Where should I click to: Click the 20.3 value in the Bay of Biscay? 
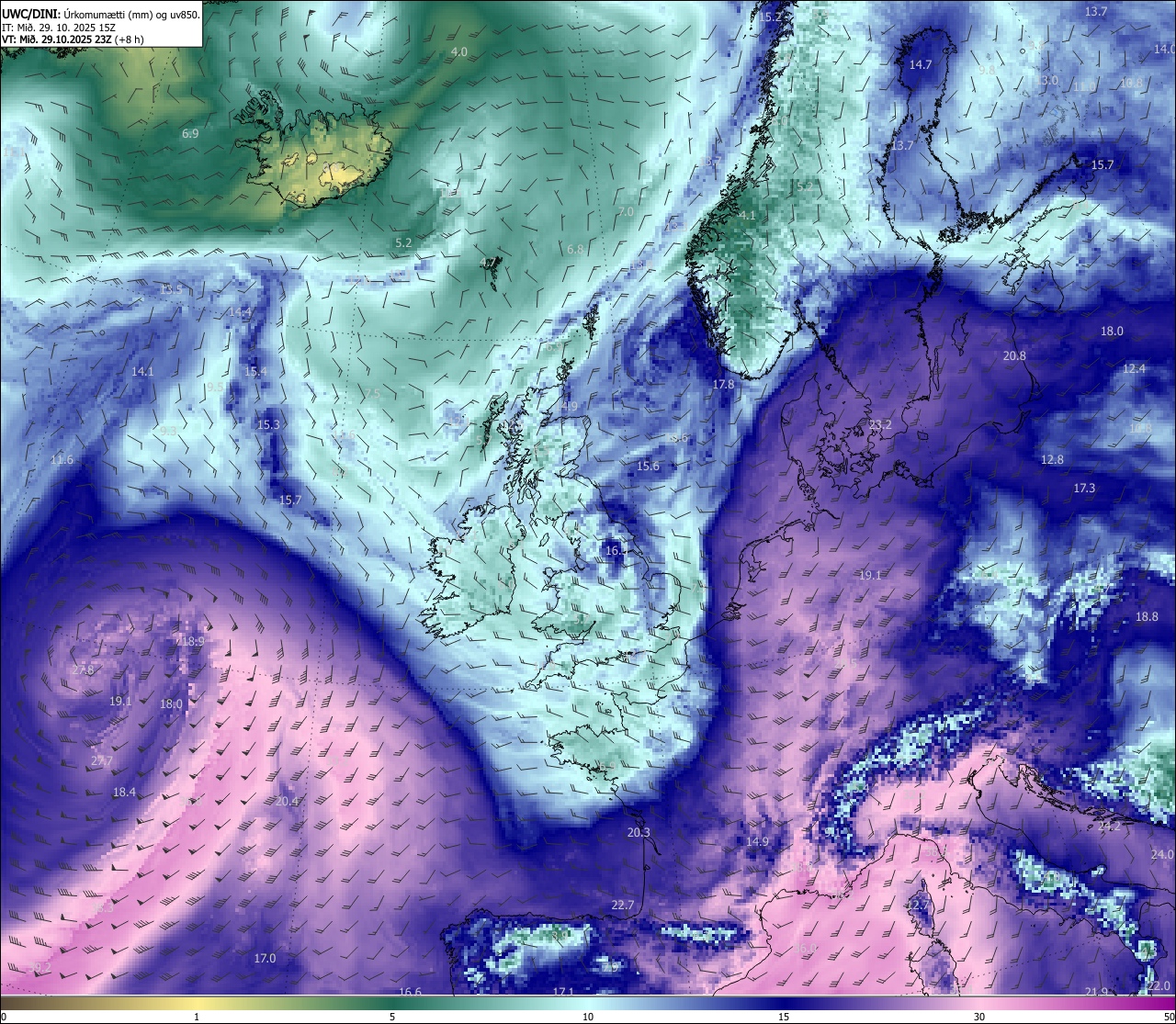tap(639, 833)
